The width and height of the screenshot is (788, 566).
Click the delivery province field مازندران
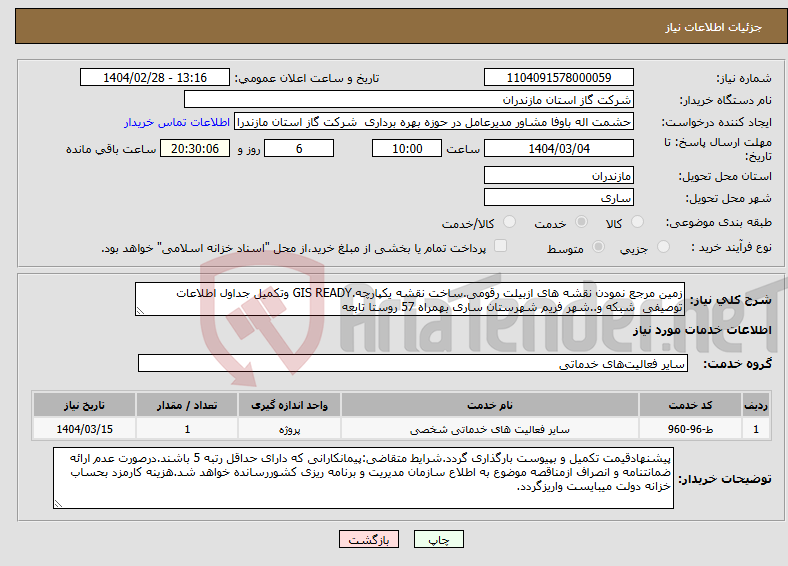558,175
